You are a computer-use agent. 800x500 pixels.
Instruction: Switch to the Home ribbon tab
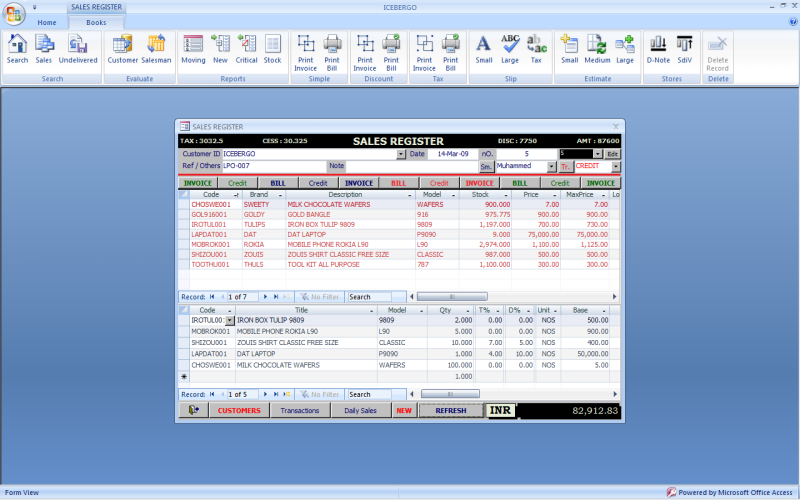(x=46, y=22)
